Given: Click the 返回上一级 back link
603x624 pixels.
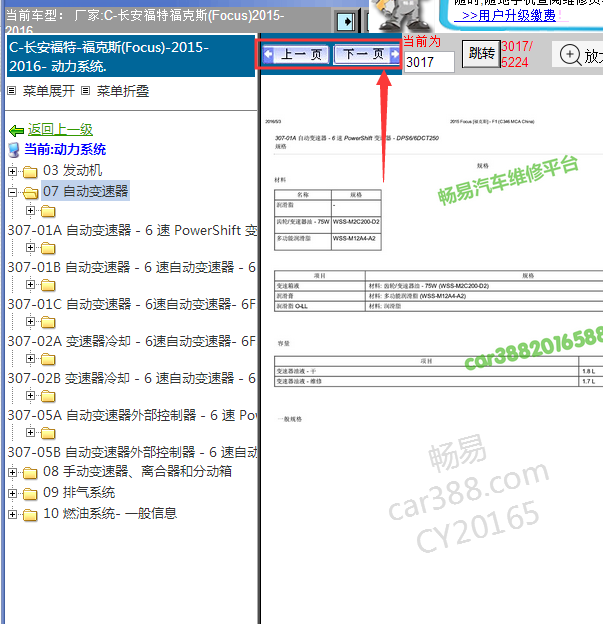Looking at the screenshot, I should click(x=60, y=129).
